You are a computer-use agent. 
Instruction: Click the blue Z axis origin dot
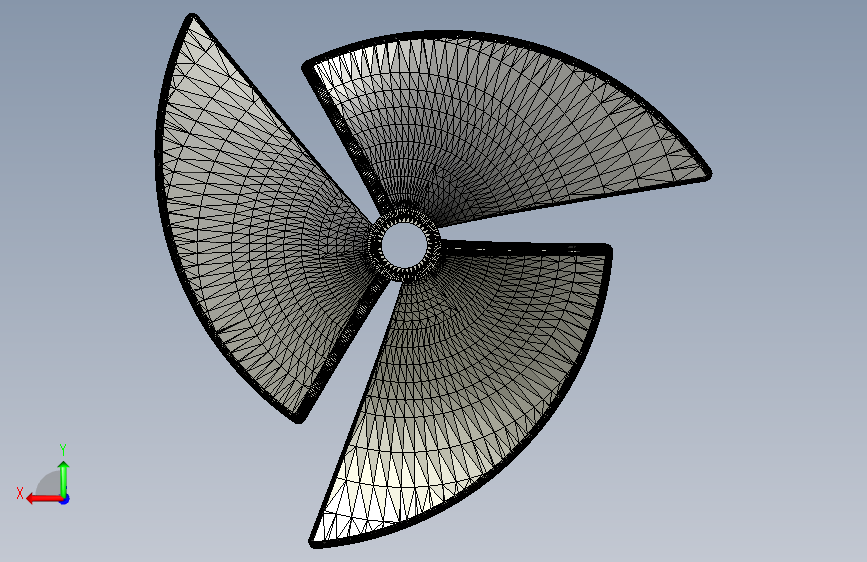point(65,499)
